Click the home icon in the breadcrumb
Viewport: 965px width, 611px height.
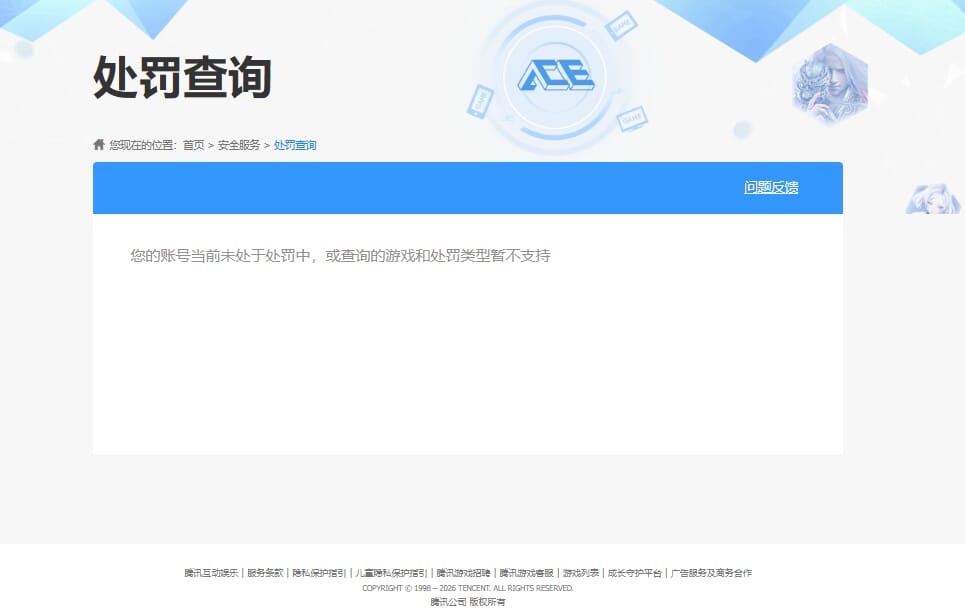[99, 144]
